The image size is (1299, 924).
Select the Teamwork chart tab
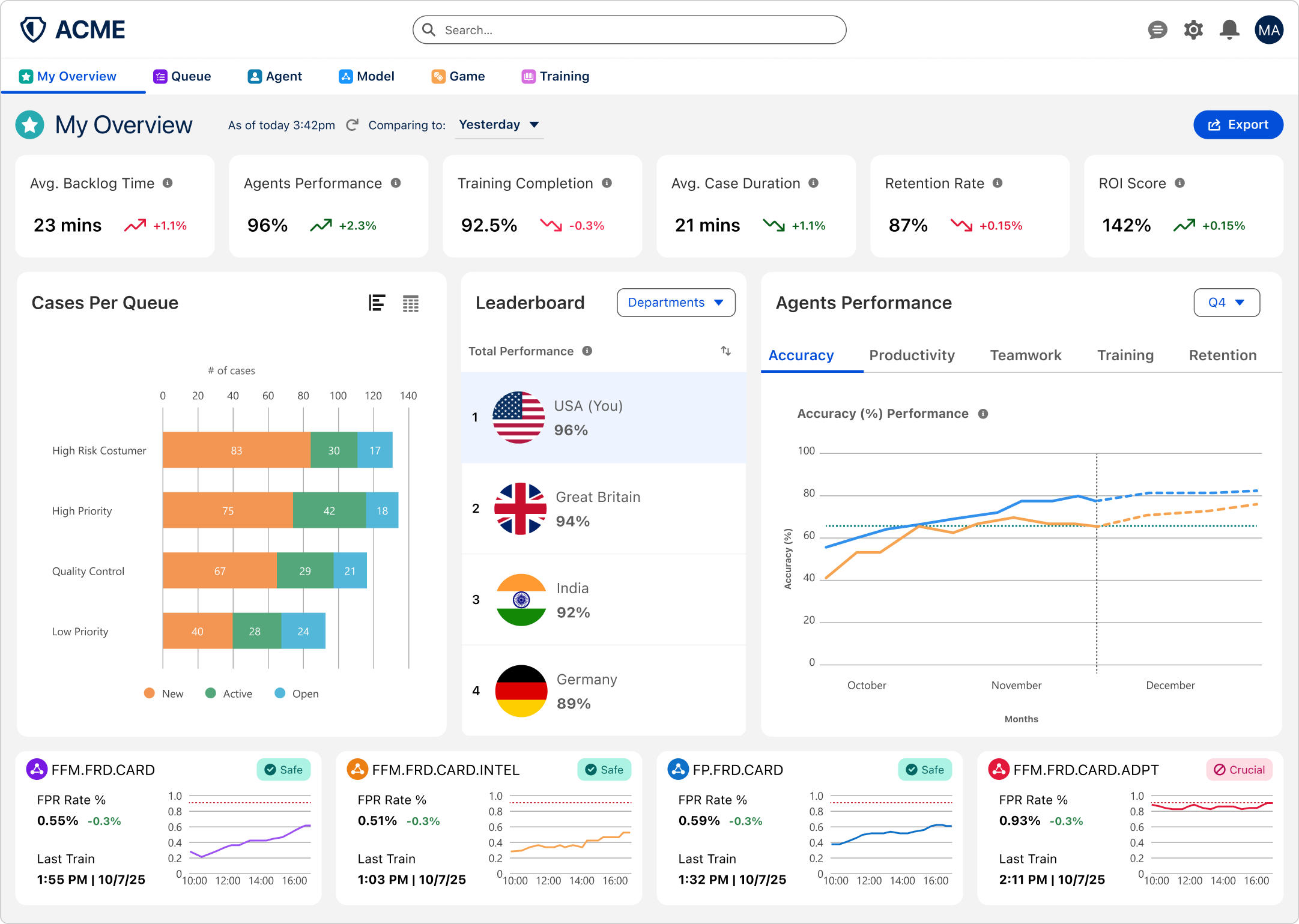point(1026,355)
